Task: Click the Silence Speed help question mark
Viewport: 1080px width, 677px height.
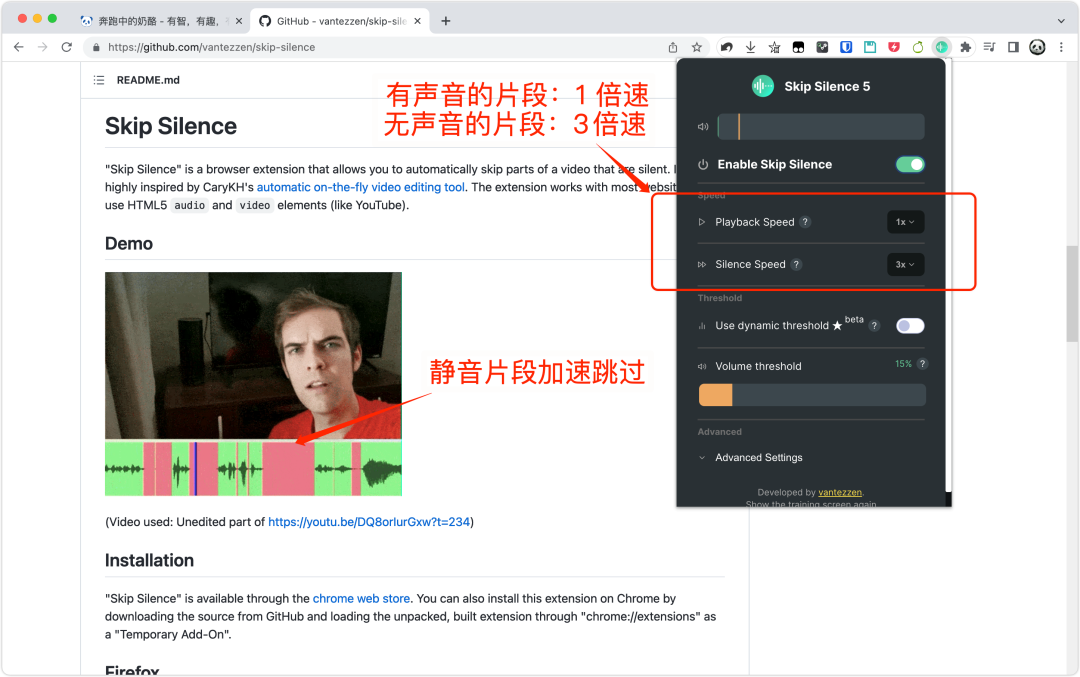Action: point(796,264)
